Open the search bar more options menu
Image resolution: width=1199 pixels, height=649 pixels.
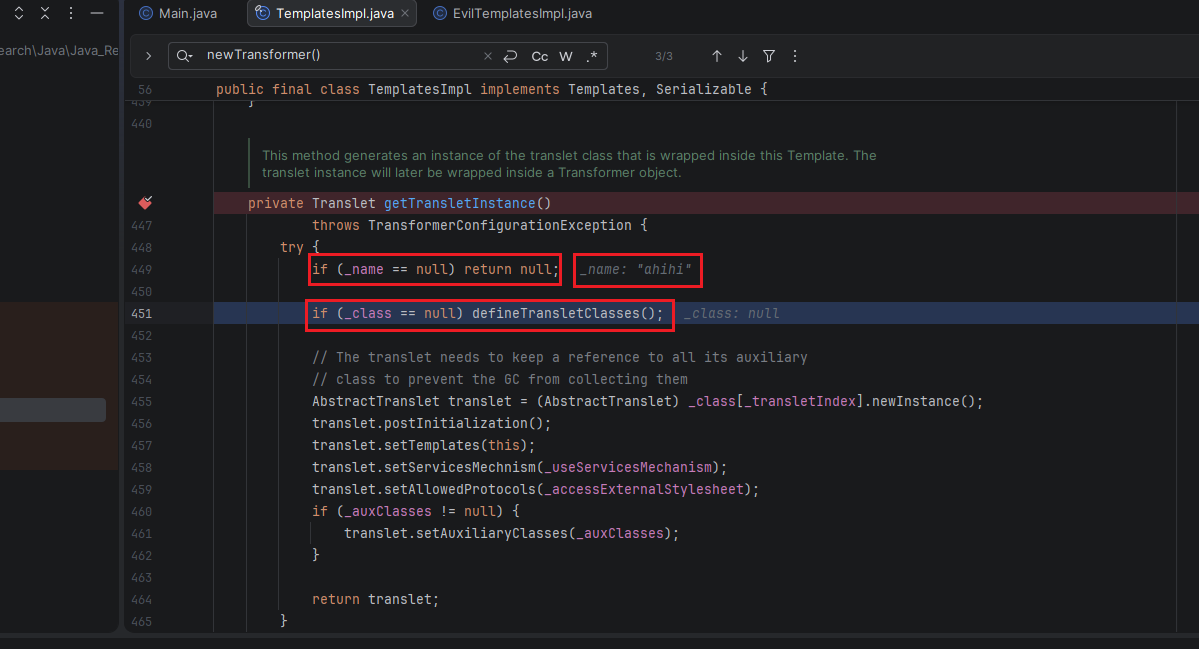pyautogui.click(x=794, y=56)
